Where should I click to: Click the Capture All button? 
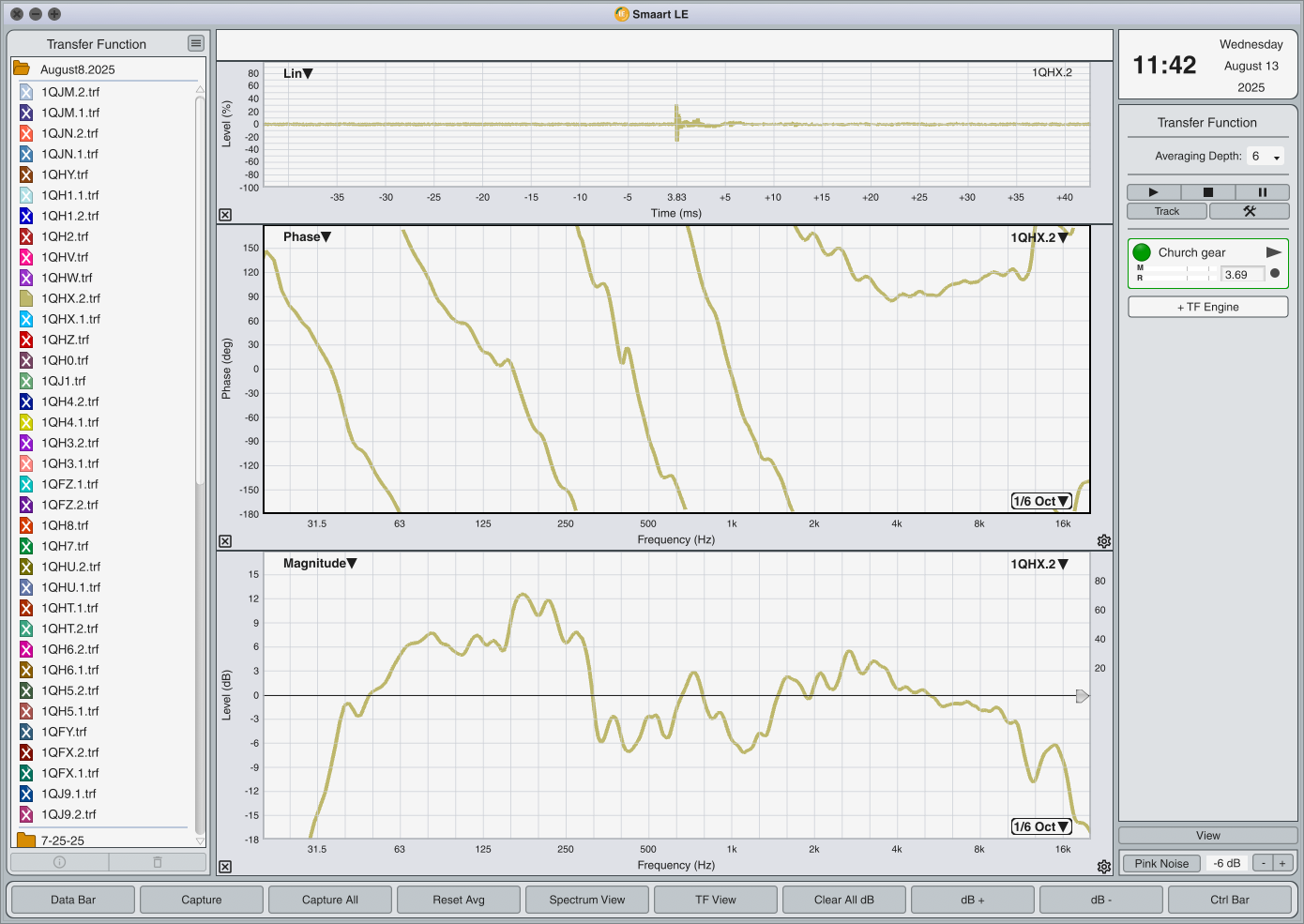pyautogui.click(x=330, y=900)
